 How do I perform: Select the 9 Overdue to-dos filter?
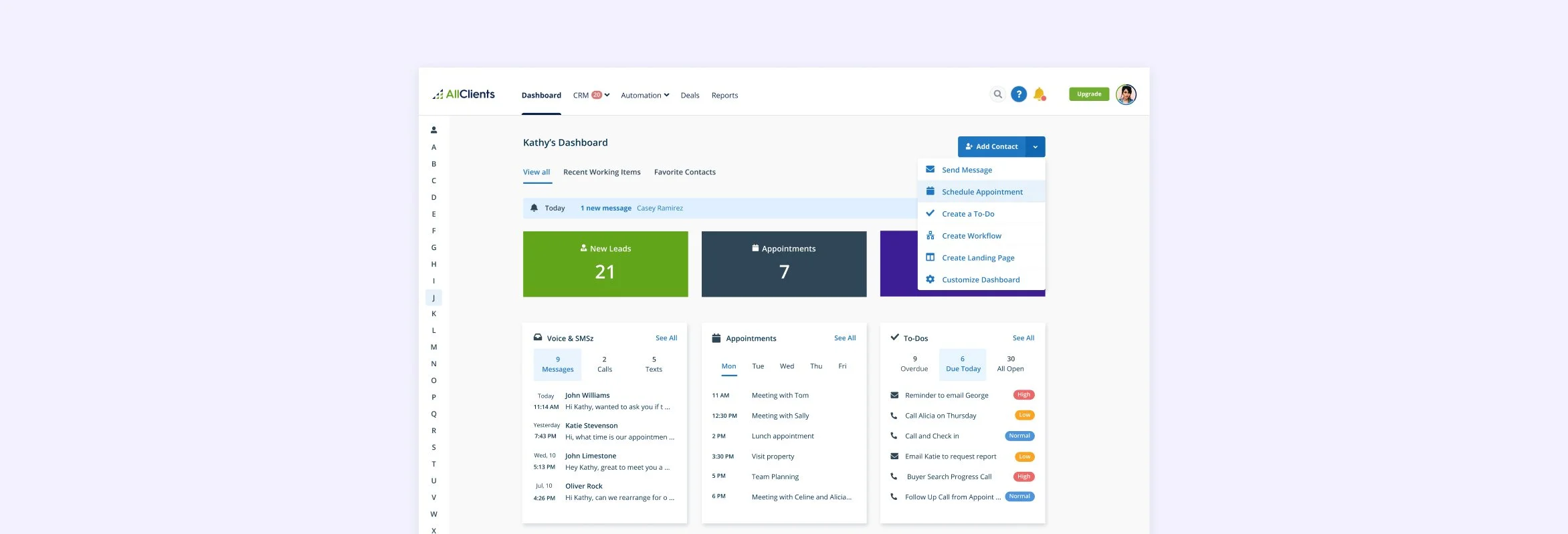pos(914,364)
